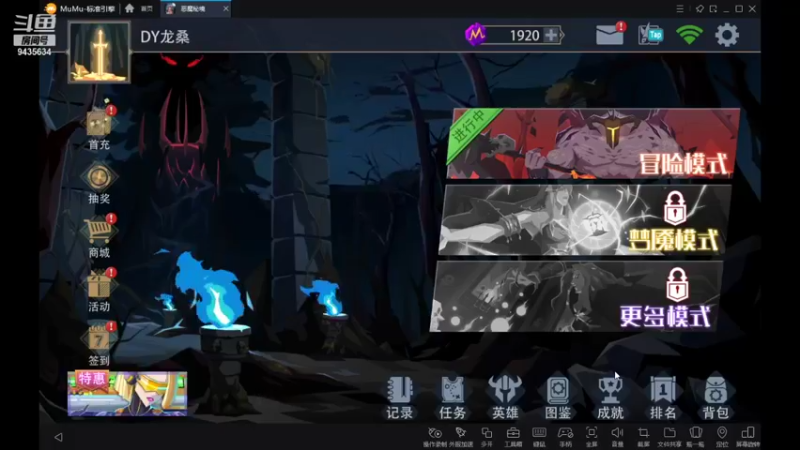Open the 图鉴 codex book icon

coord(557,391)
